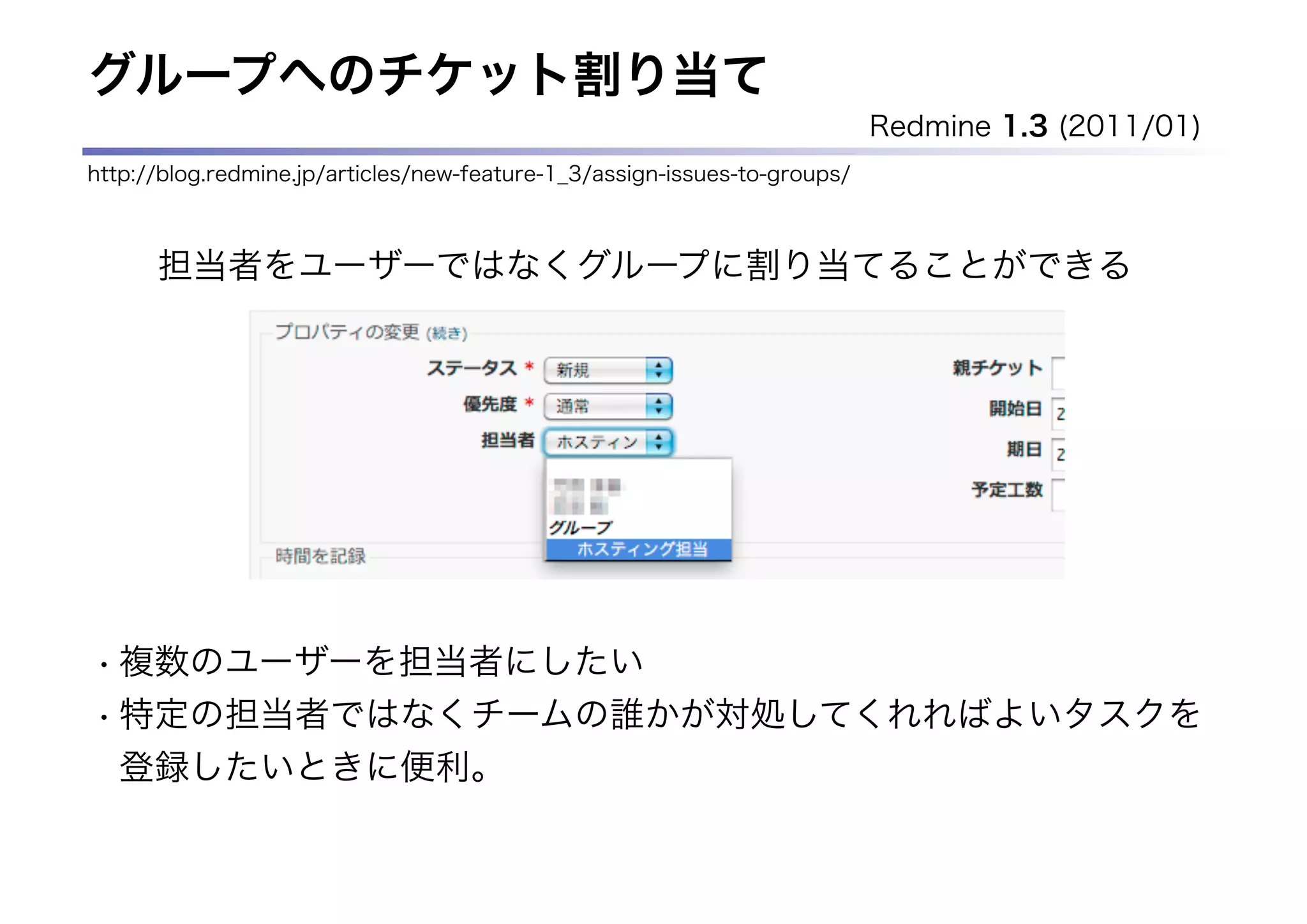
Task: Click the Redmine 1.3 (2011/01) version text
Action: coord(1034,126)
